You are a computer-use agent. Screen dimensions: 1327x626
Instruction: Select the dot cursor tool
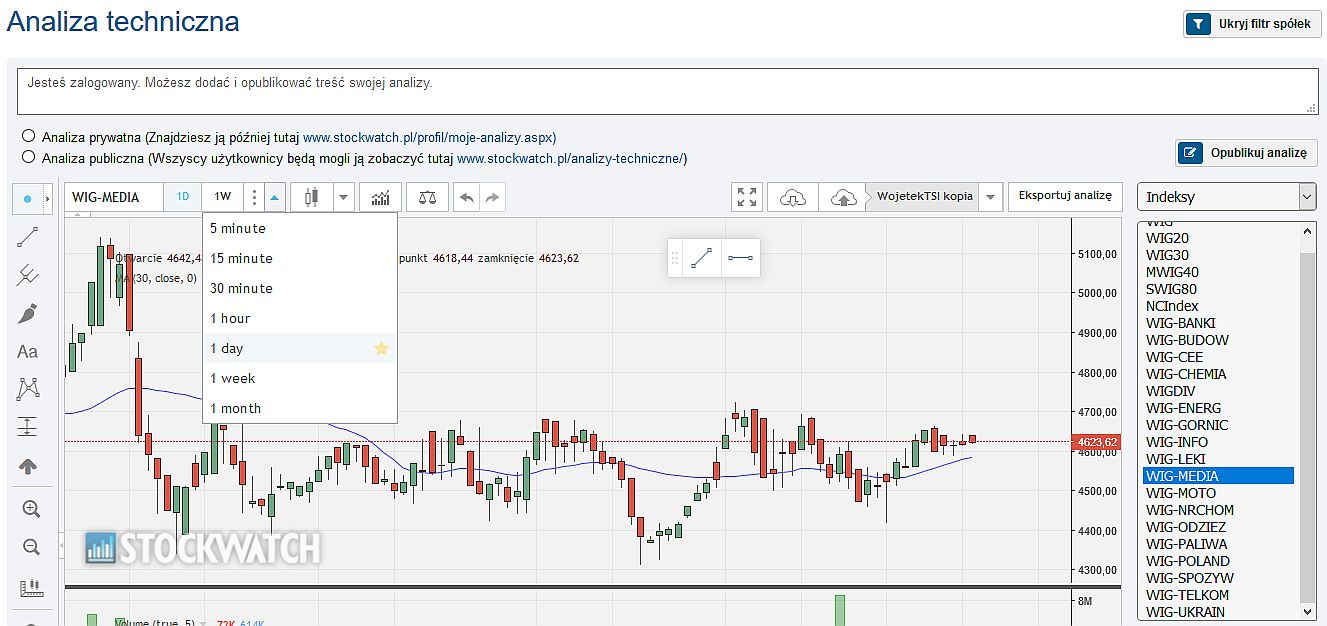pyautogui.click(x=27, y=199)
